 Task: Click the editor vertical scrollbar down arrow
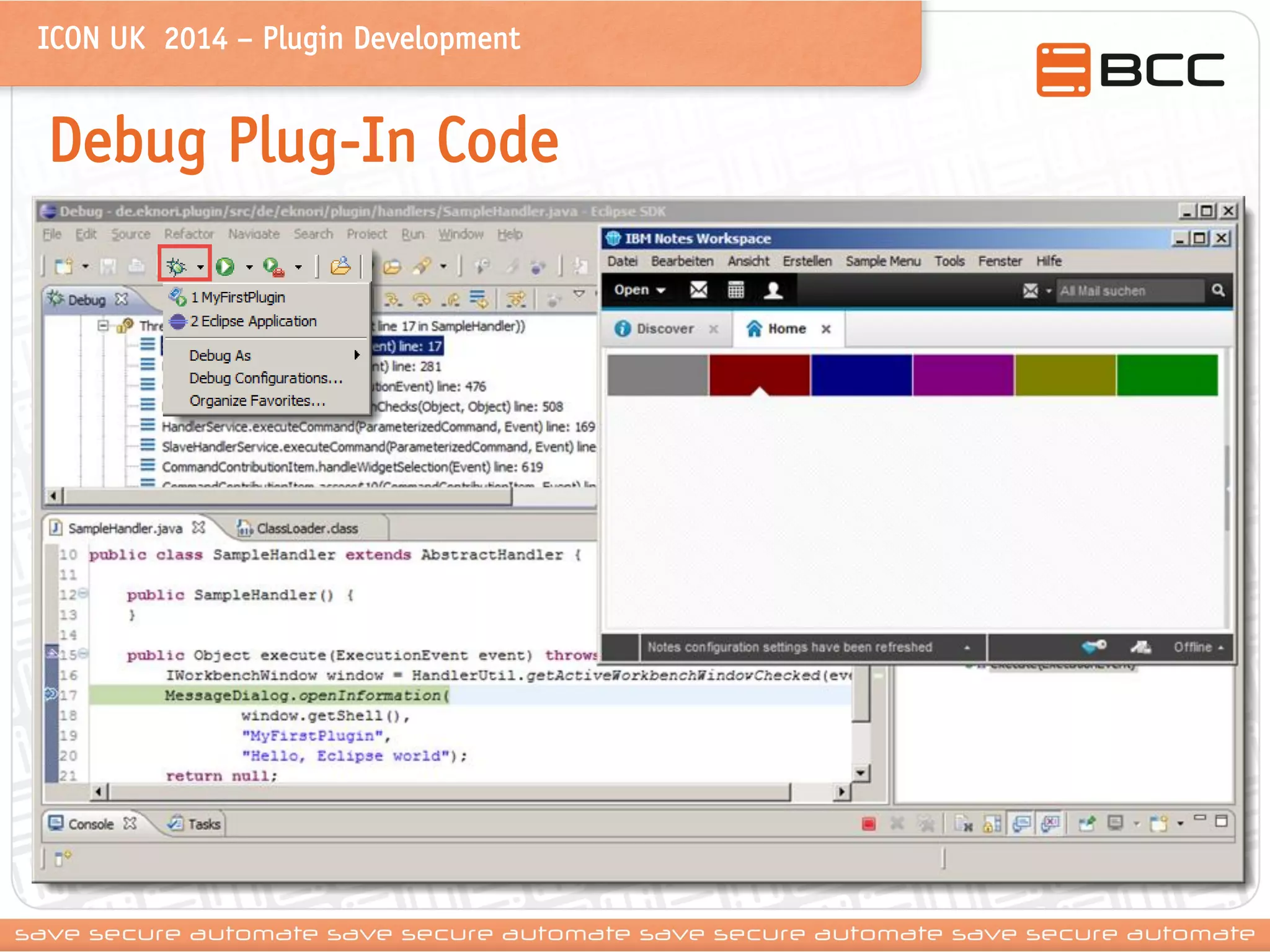click(x=860, y=773)
